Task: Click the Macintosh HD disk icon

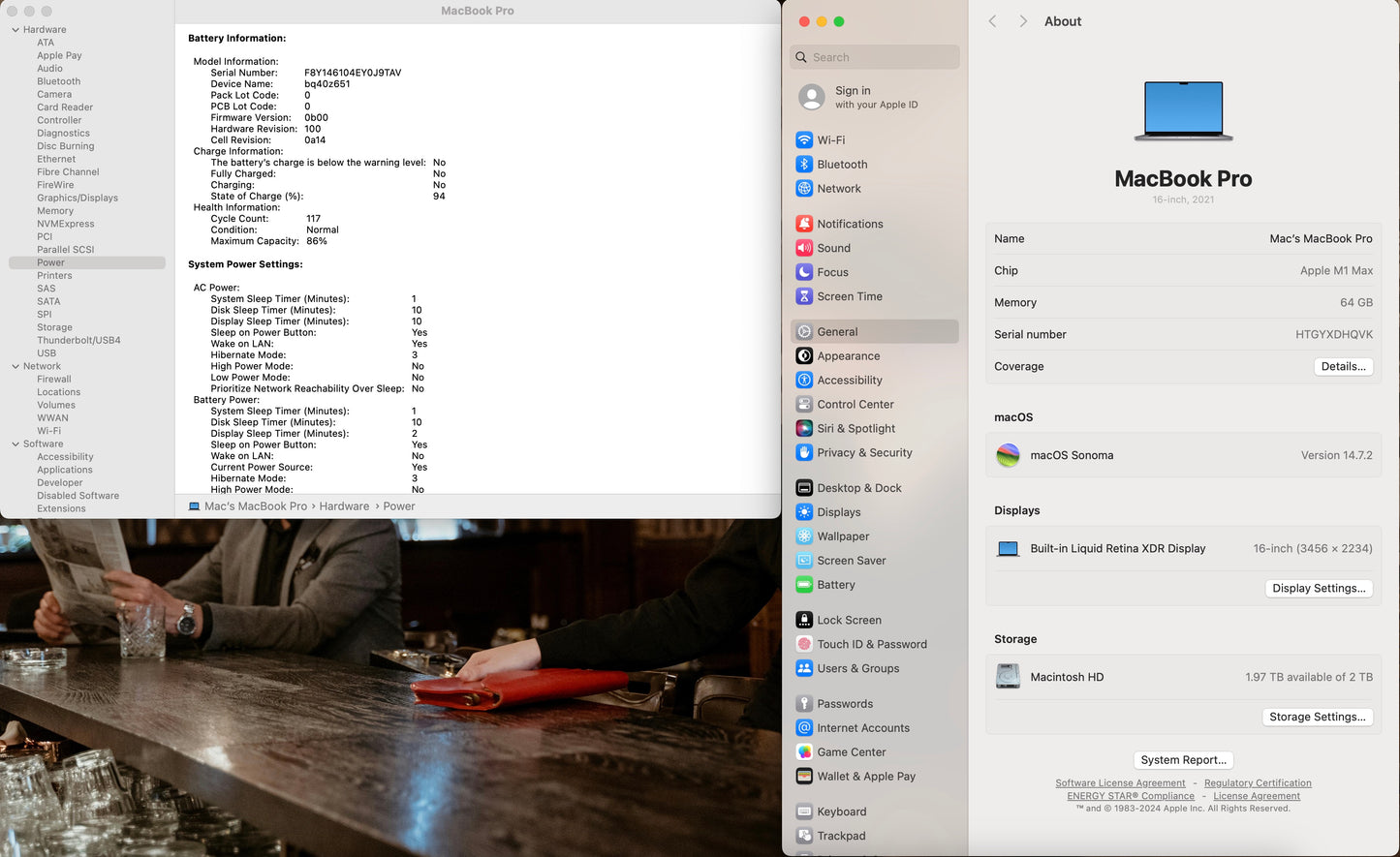Action: [x=1008, y=677]
